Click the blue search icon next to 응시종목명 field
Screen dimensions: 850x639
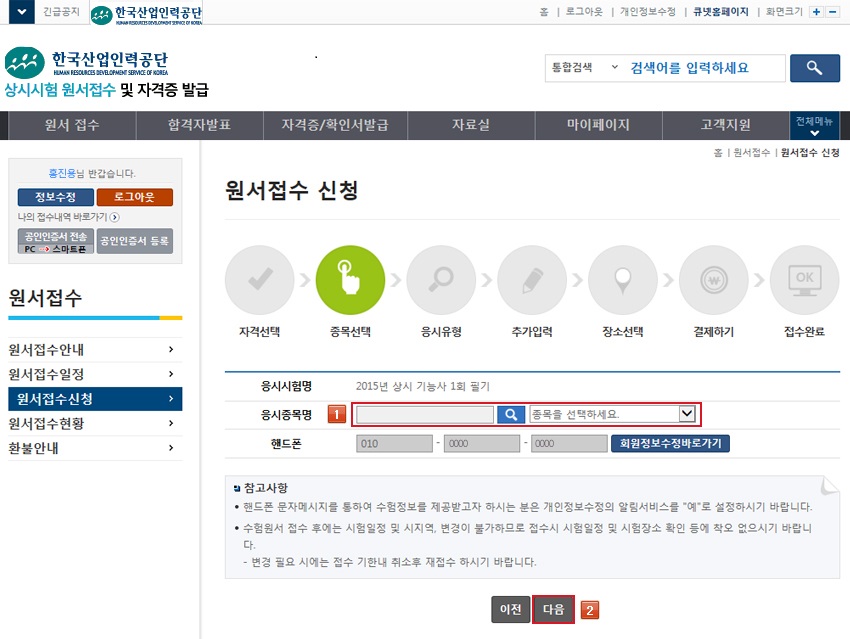pos(511,414)
